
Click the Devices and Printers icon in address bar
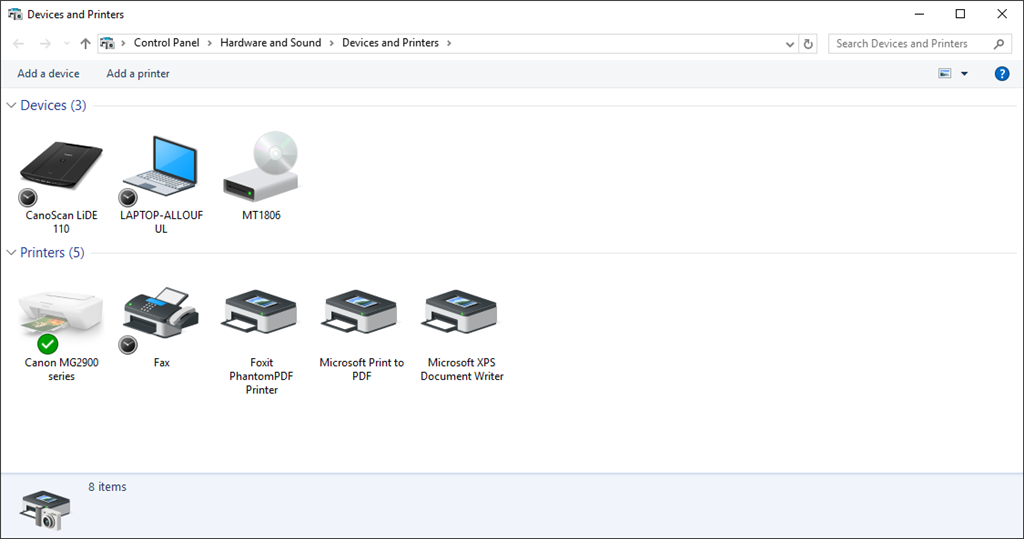[107, 44]
